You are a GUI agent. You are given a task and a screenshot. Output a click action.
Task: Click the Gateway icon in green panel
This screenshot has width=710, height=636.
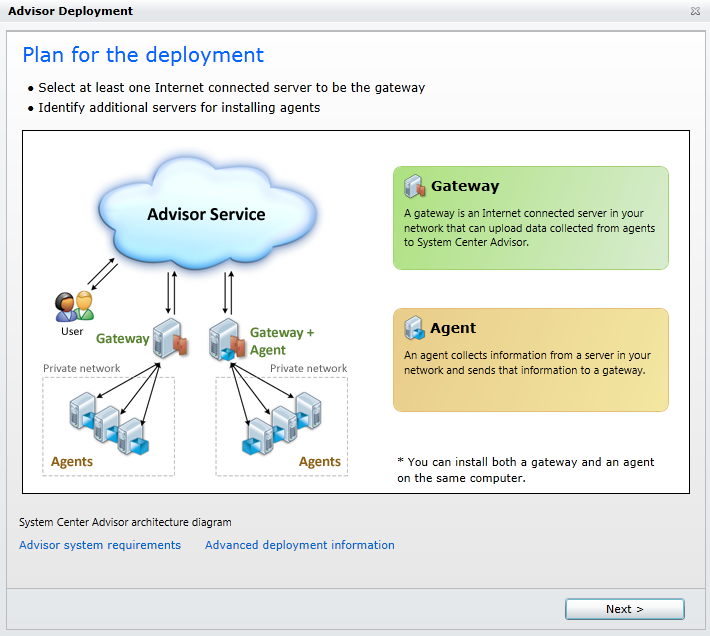point(415,186)
